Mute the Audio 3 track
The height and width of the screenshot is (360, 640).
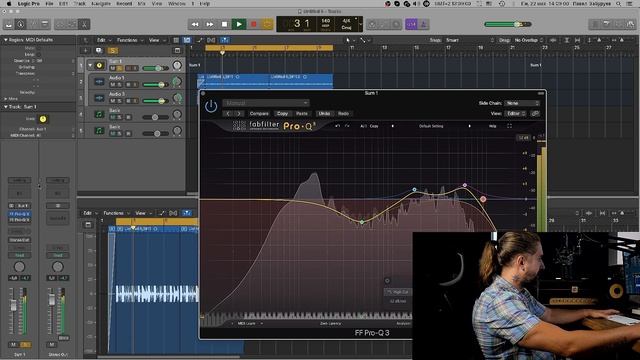113,101
